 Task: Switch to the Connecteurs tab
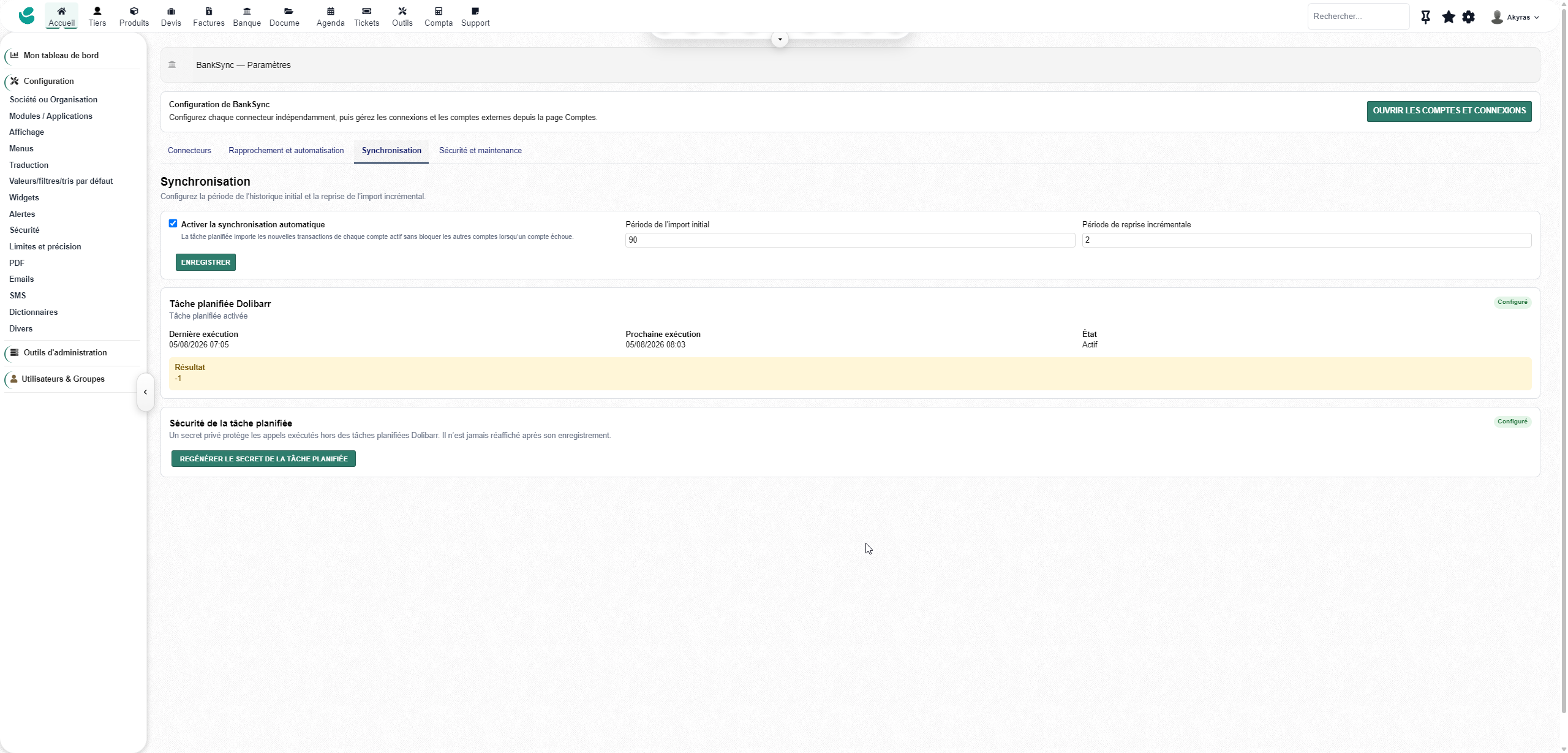(189, 151)
